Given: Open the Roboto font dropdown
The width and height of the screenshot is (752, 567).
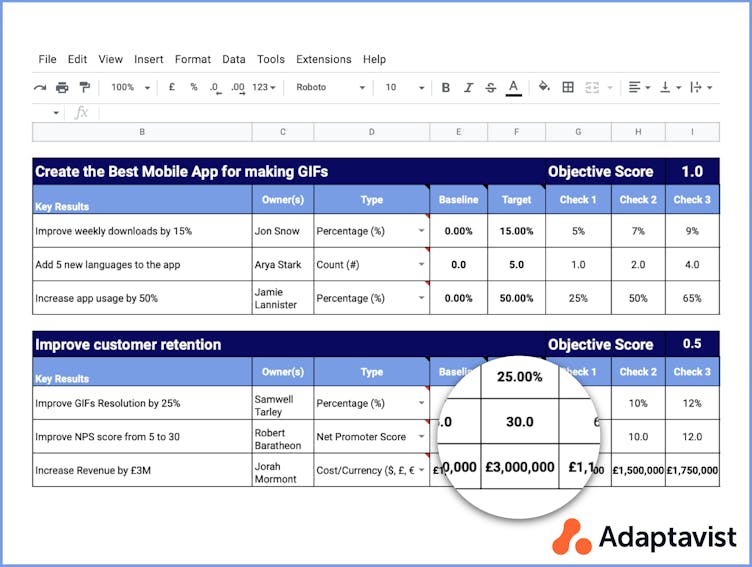Looking at the screenshot, I should (330, 88).
